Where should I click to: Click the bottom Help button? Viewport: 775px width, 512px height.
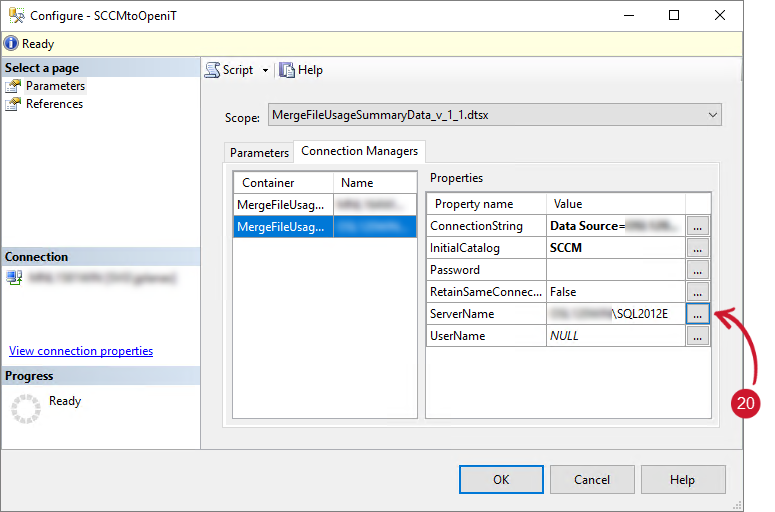[x=683, y=479]
